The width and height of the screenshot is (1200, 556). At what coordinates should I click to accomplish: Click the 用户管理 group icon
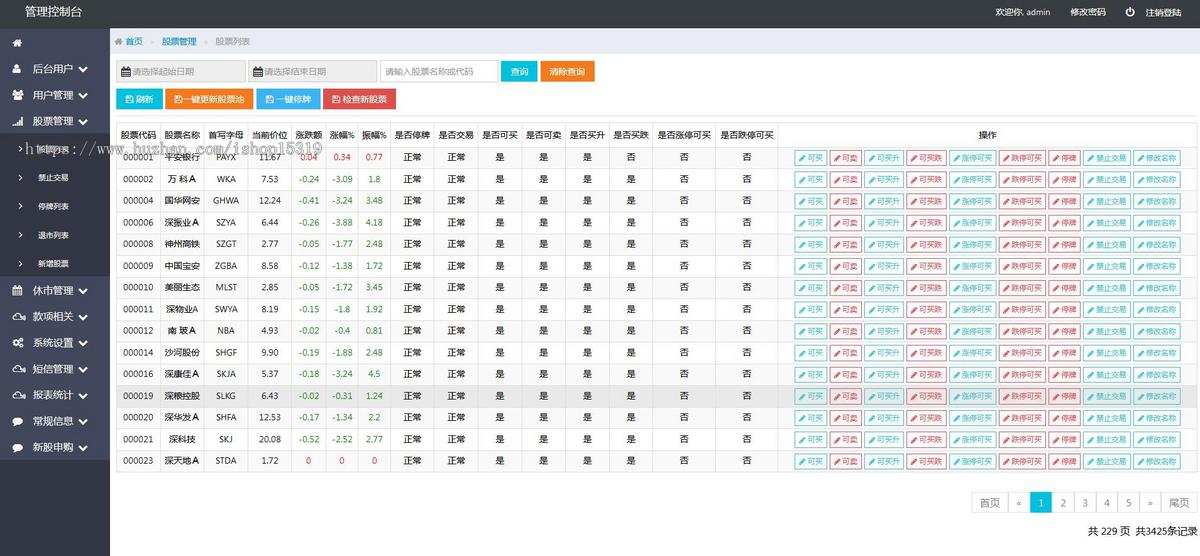[x=18, y=95]
